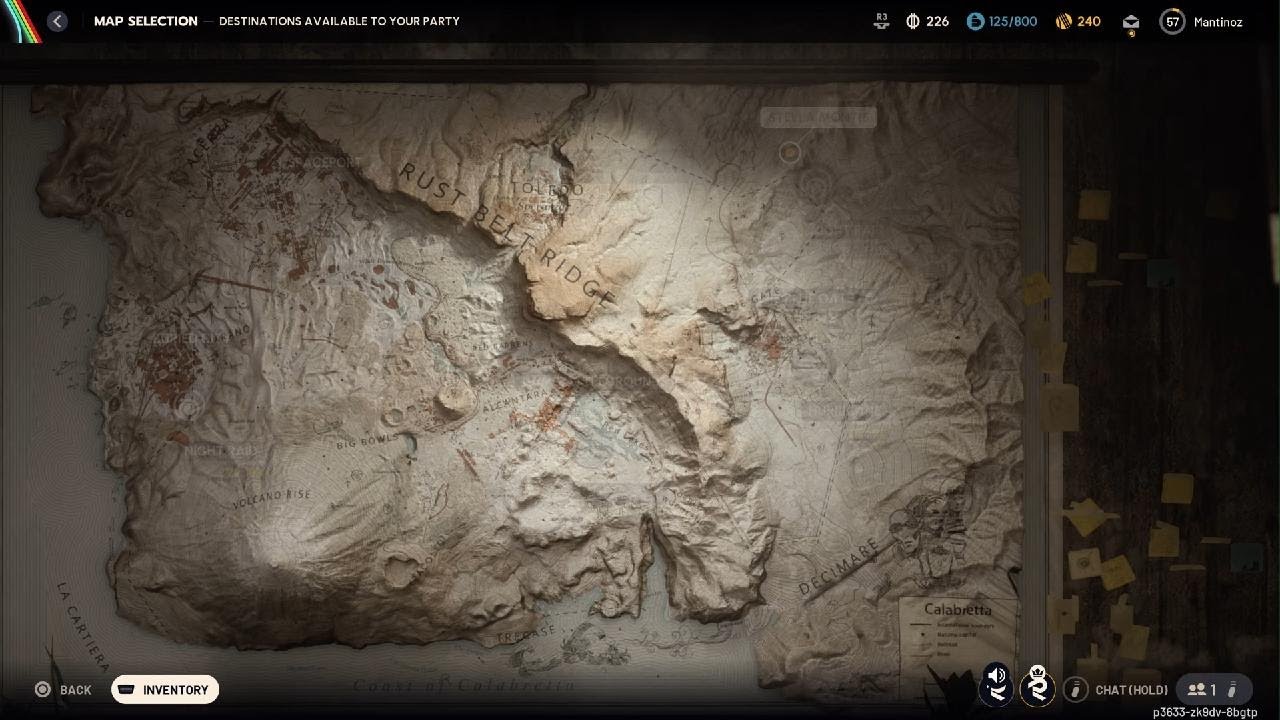
Task: Click the 'Destinations available to your party' subtitle
Action: (x=339, y=21)
